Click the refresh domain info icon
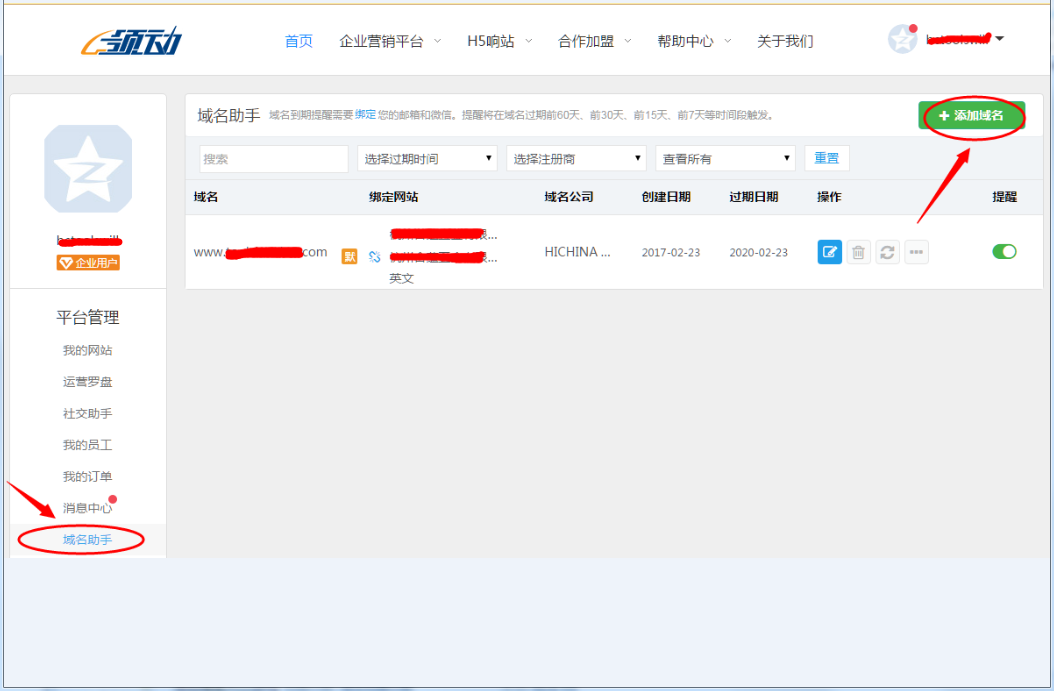 (x=887, y=252)
